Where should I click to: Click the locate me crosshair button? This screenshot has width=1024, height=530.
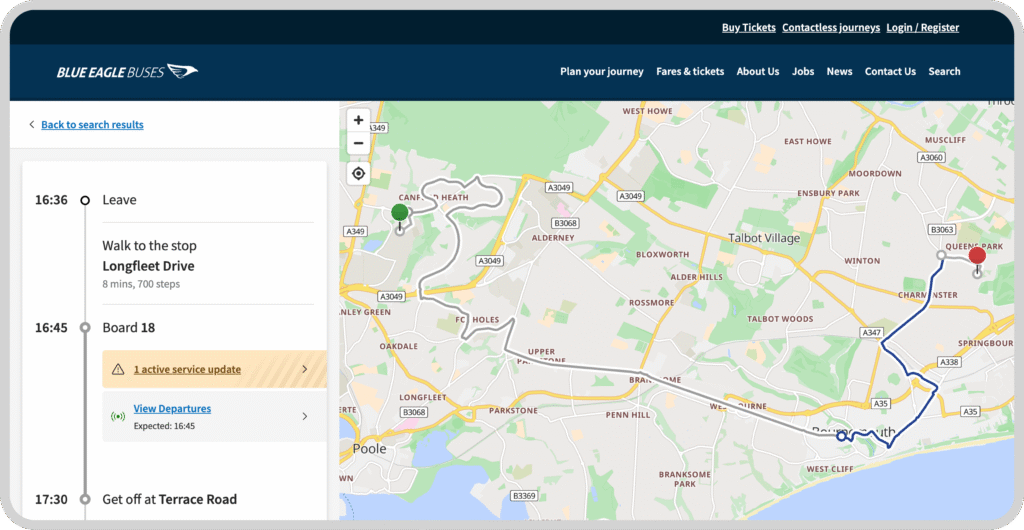click(x=359, y=174)
